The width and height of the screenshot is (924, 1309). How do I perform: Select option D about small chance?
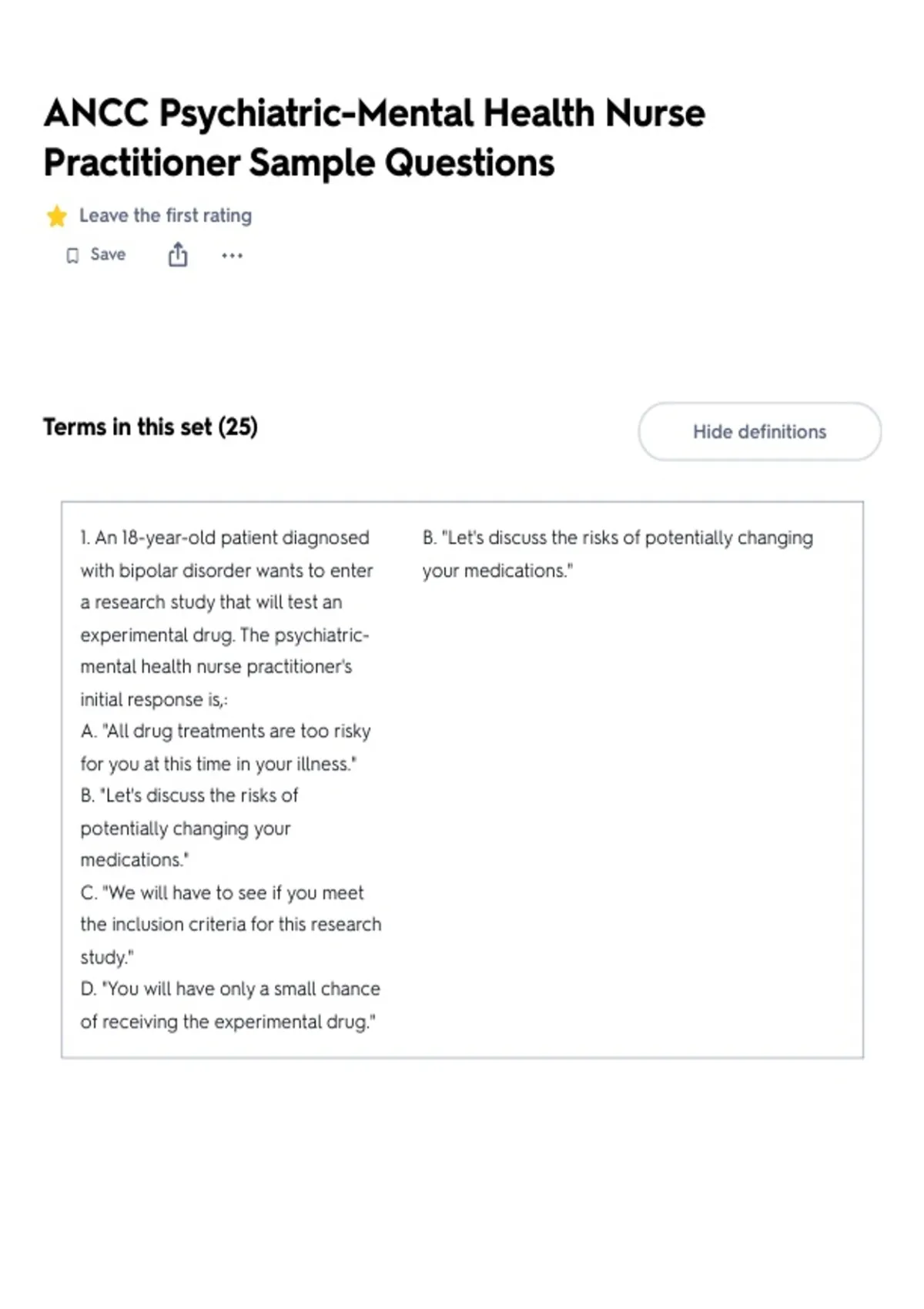(230, 1005)
